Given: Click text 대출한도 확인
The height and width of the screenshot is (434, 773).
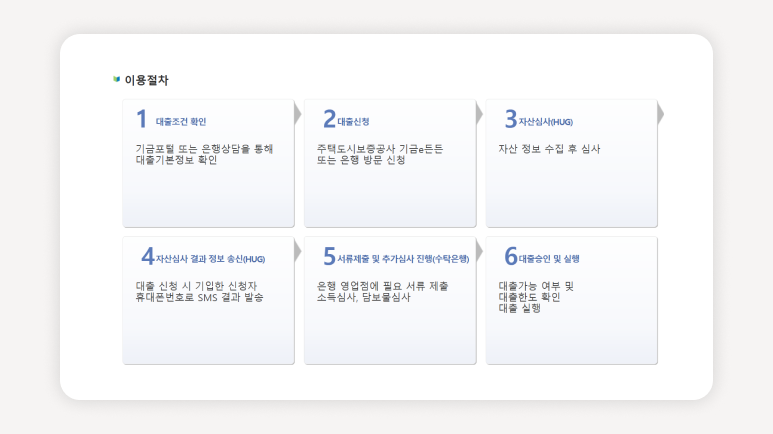Looking at the screenshot, I should tap(529, 297).
